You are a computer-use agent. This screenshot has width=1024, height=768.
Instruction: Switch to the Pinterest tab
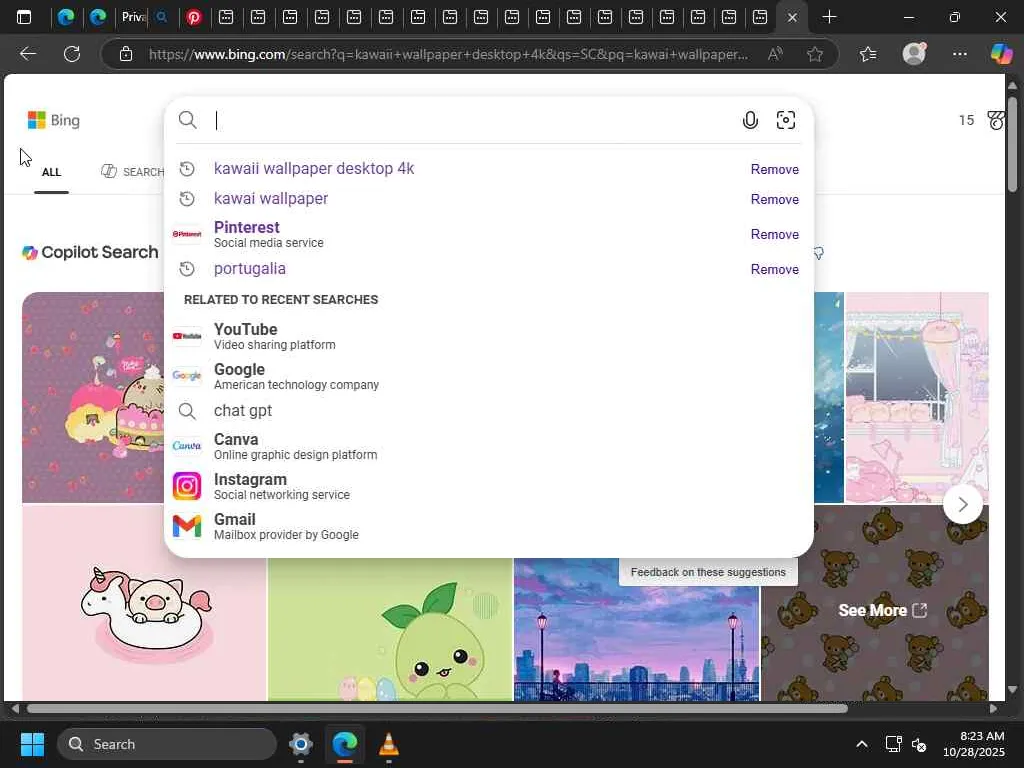[x=193, y=17]
